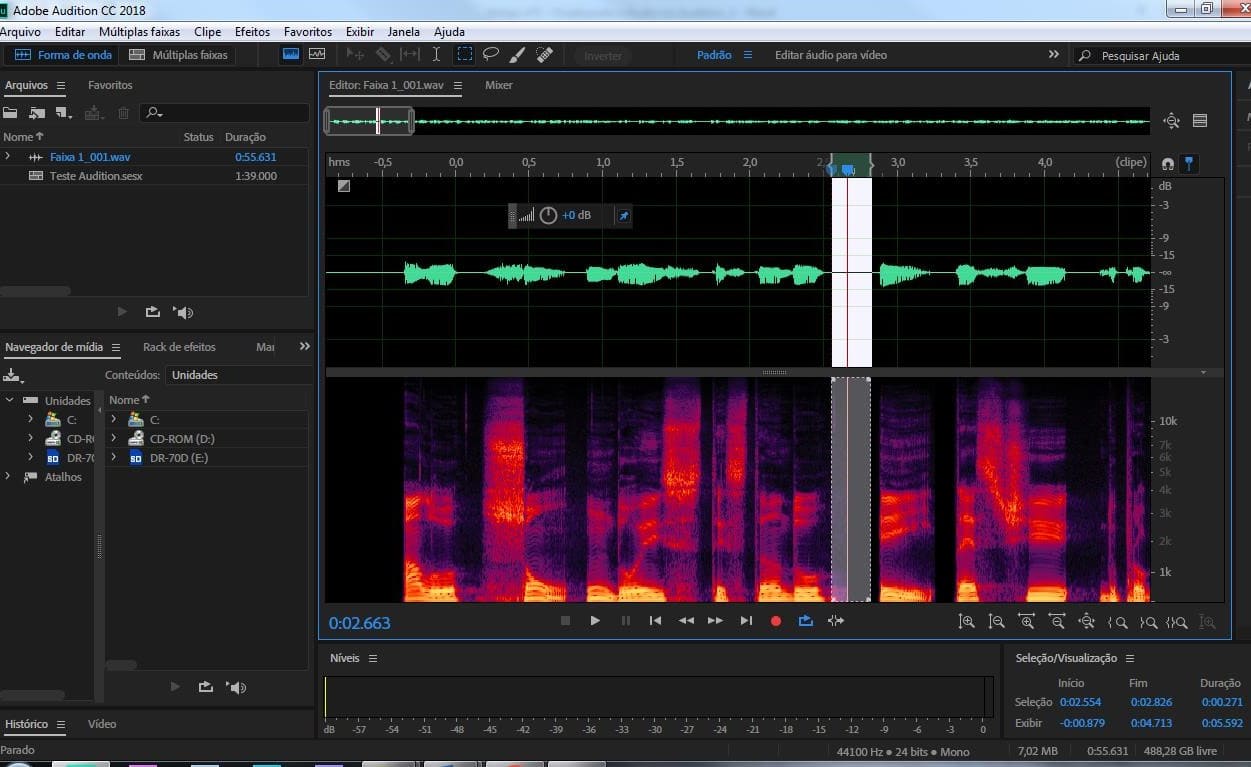Expand the Faixa 1_001.wav file entry
Image resolution: width=1251 pixels, height=767 pixels.
tap(8, 156)
